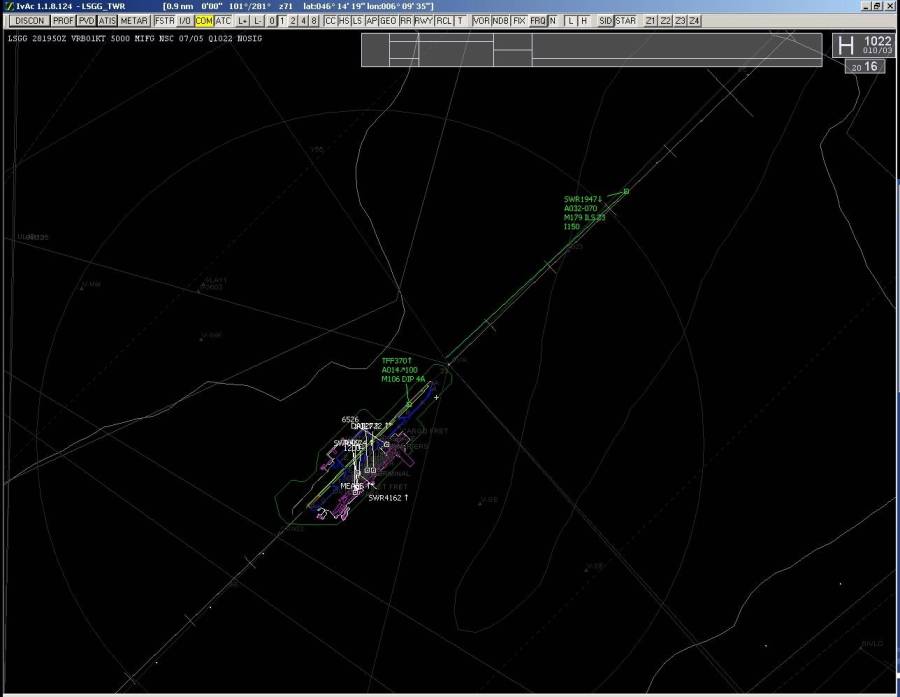Toggle the FSTR flight strip display
The height and width of the screenshot is (697, 900).
(x=164, y=21)
